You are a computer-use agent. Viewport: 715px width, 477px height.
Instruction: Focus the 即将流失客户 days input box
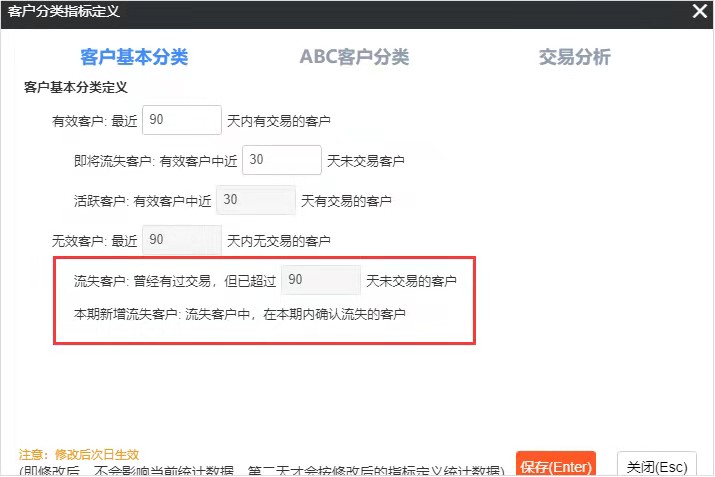click(x=281, y=160)
